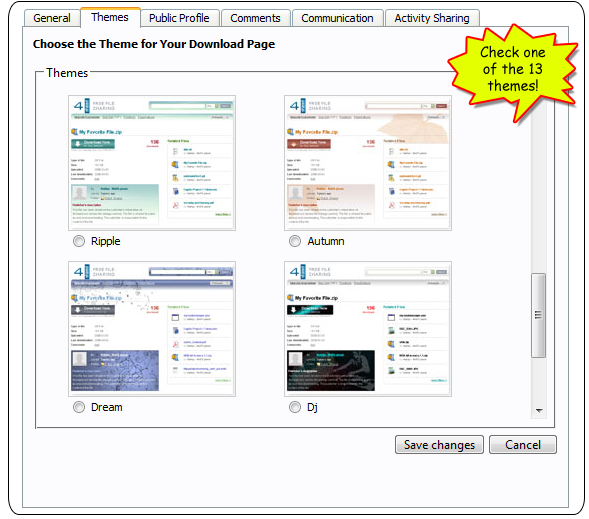Click the Autumn theme preview thumbnail
589x519 pixels.
pos(368,163)
